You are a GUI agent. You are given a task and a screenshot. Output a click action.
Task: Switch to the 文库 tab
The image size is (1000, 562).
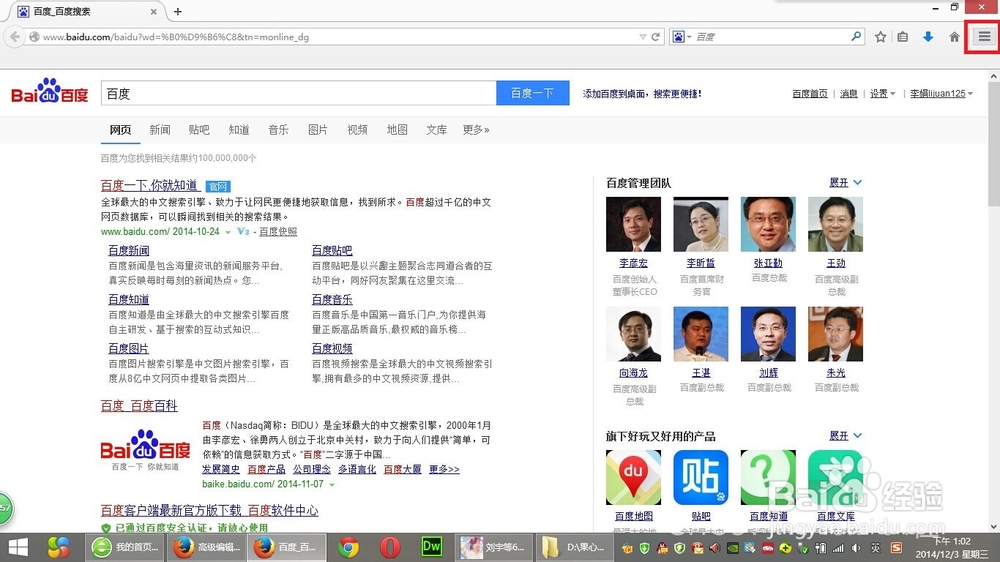point(436,130)
